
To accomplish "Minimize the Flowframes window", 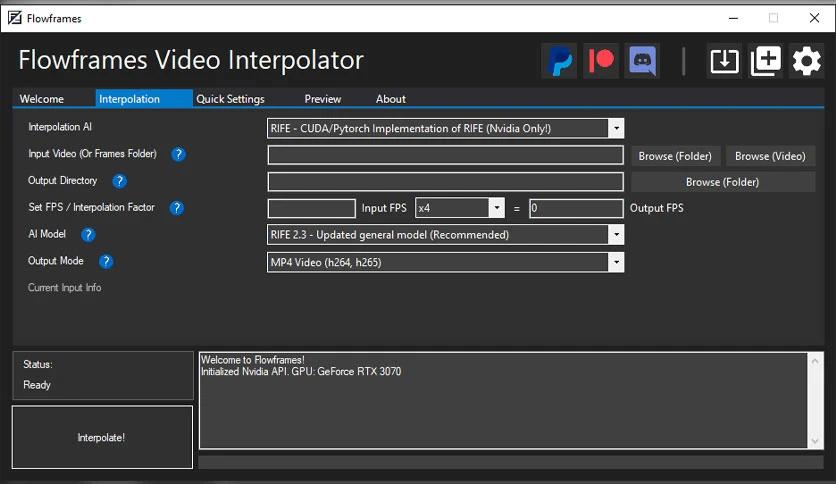I will 734,18.
